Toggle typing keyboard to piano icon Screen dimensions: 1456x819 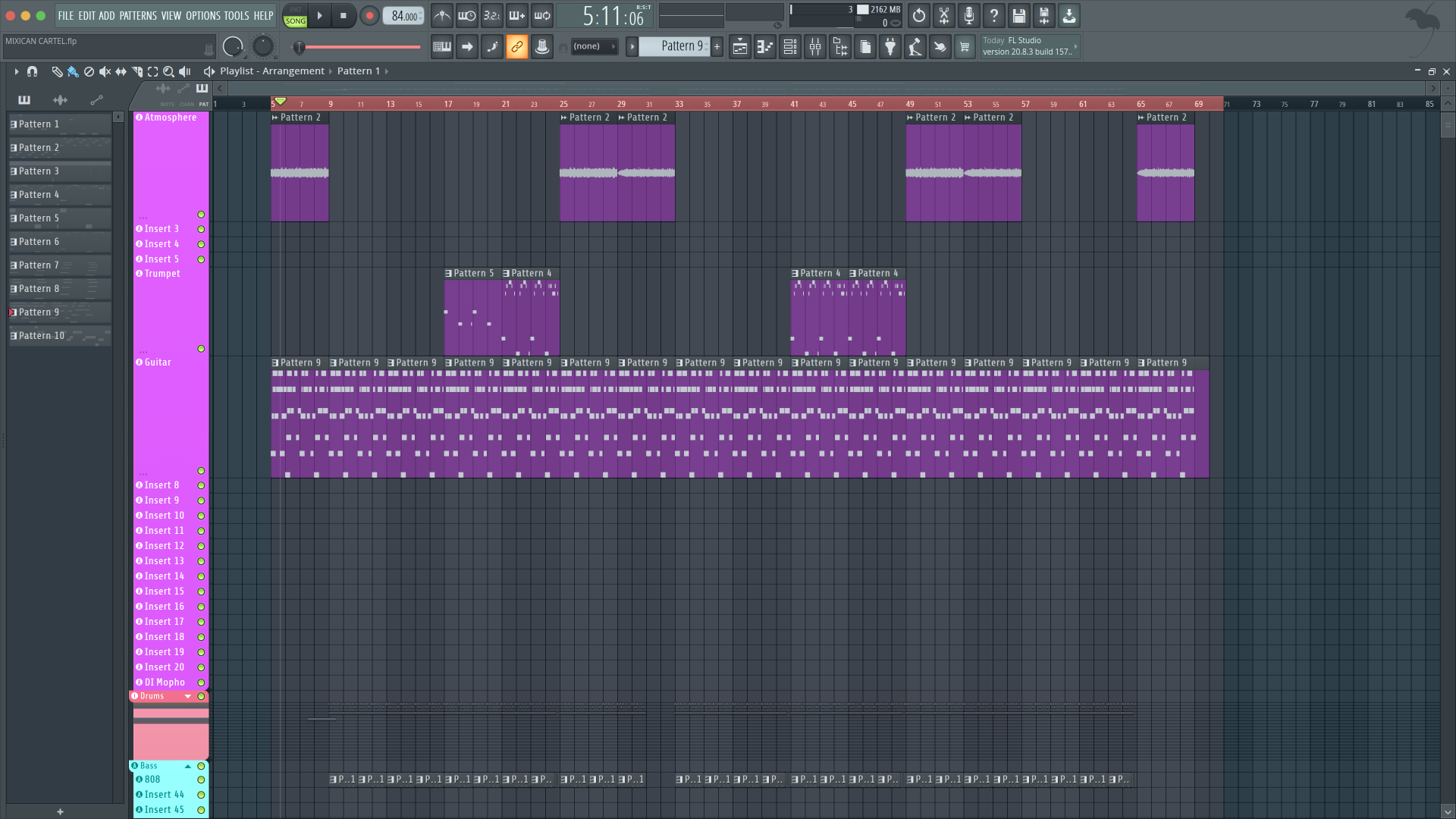coord(442,47)
